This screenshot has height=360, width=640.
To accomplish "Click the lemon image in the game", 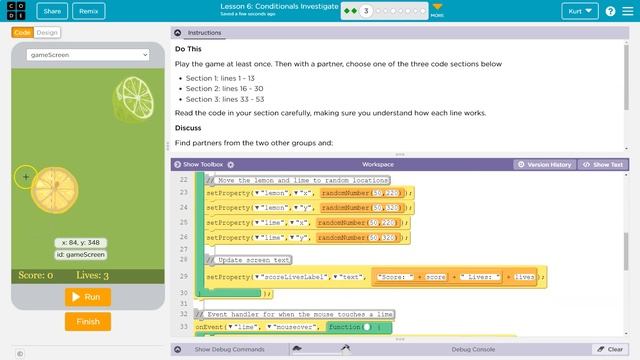I will (55, 190).
